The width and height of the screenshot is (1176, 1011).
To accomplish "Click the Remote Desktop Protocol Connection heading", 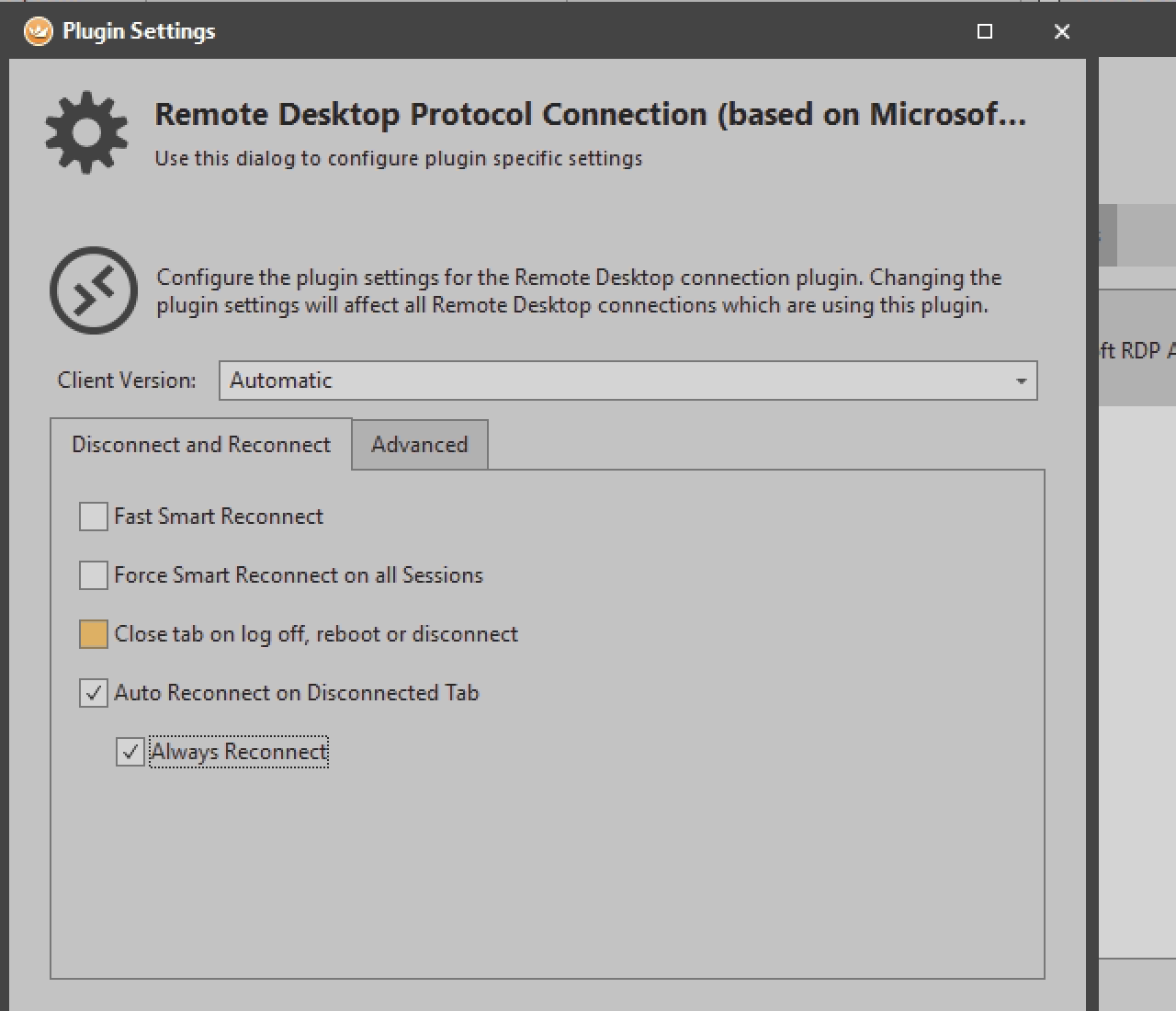I will click(590, 114).
